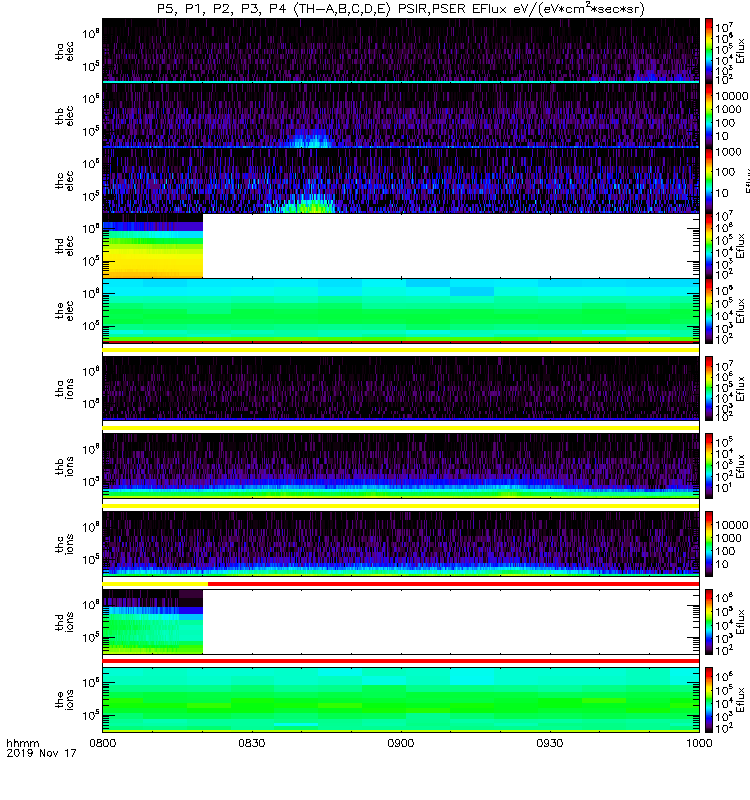
Task: Click the thb ions spectrogram panel
Action: coord(401,466)
